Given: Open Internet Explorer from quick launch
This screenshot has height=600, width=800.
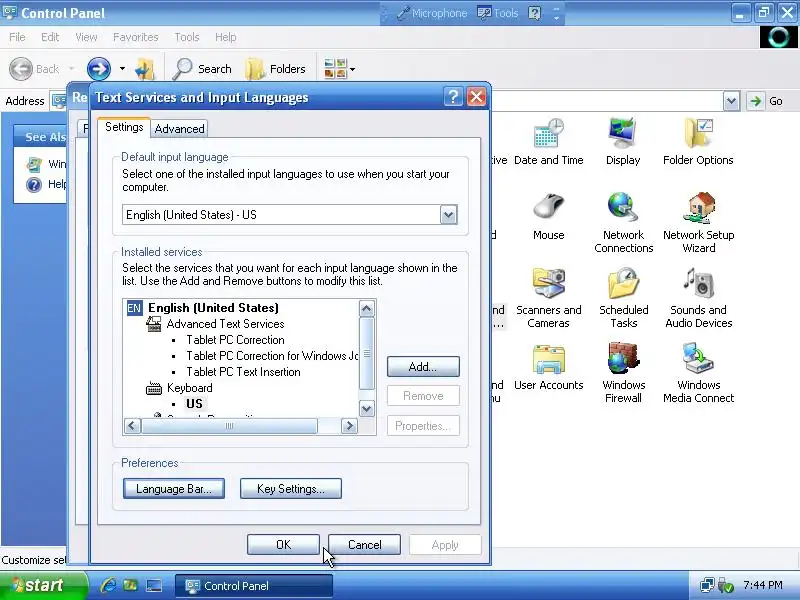Looking at the screenshot, I should (x=108, y=585).
